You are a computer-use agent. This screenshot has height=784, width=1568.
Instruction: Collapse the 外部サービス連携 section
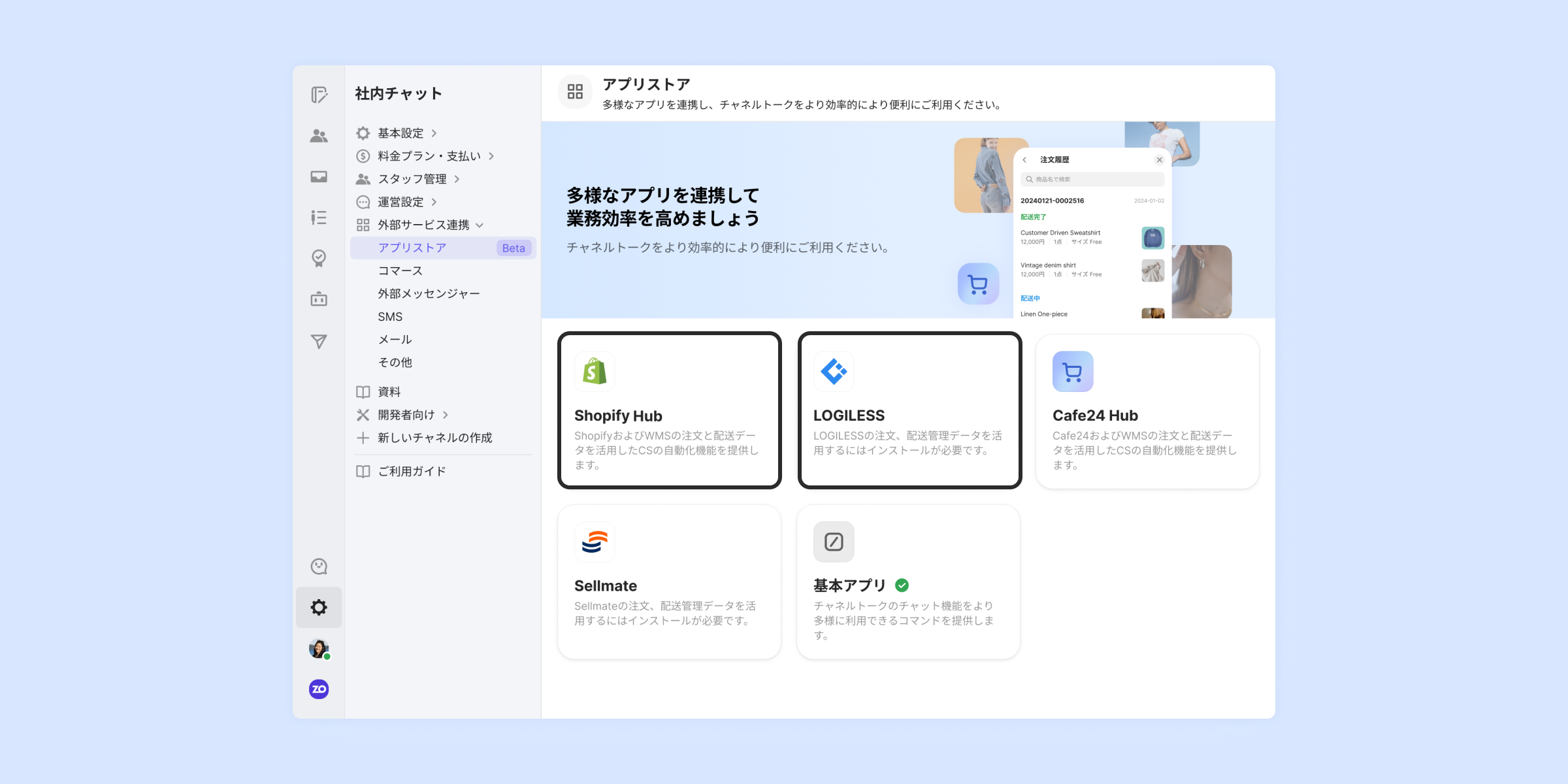click(423, 225)
